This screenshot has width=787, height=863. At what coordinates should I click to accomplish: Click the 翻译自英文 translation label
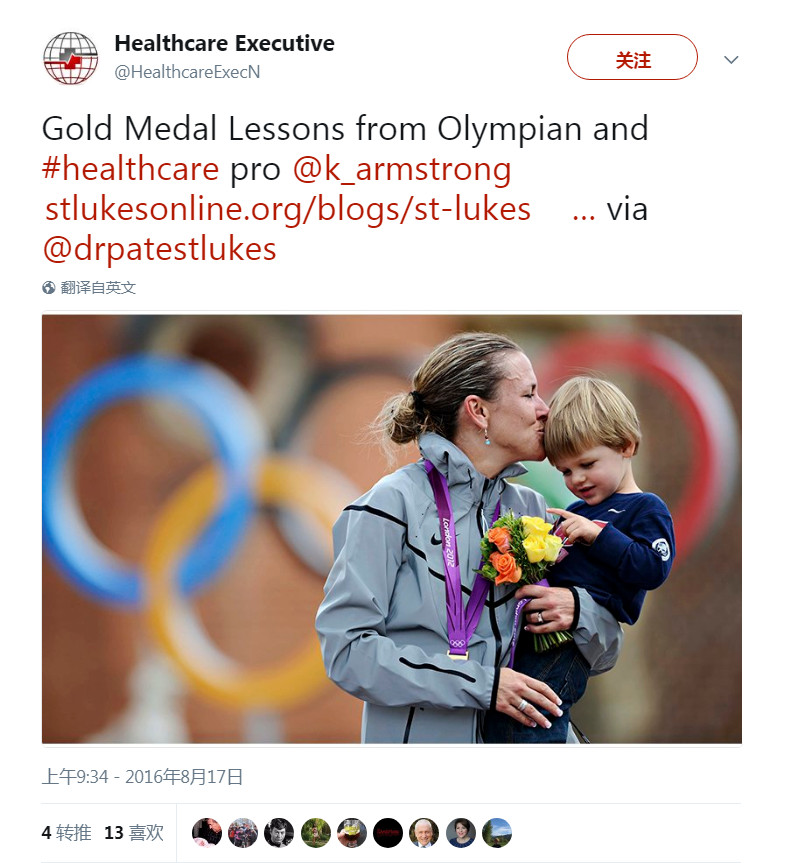tap(98, 288)
